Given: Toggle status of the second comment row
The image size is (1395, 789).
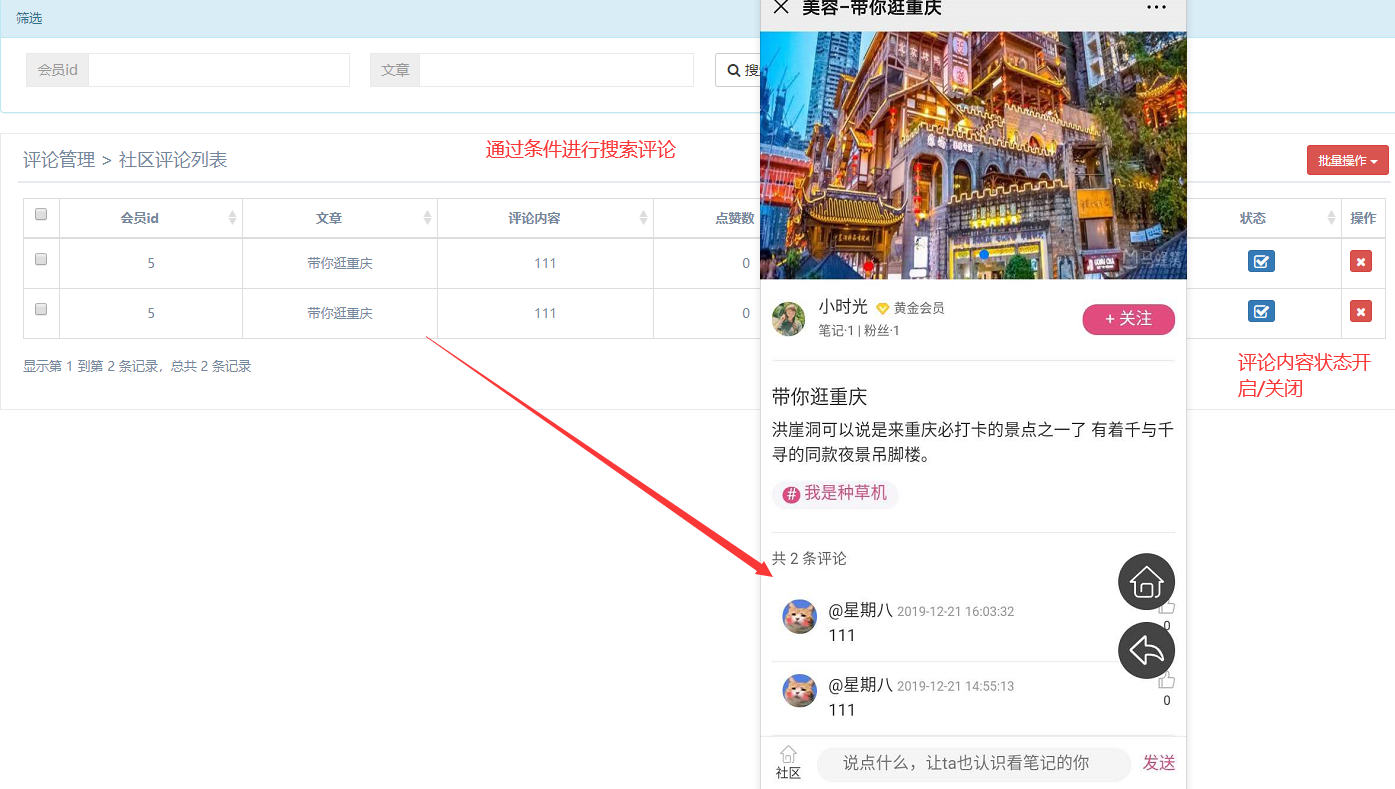Looking at the screenshot, I should point(1261,311).
